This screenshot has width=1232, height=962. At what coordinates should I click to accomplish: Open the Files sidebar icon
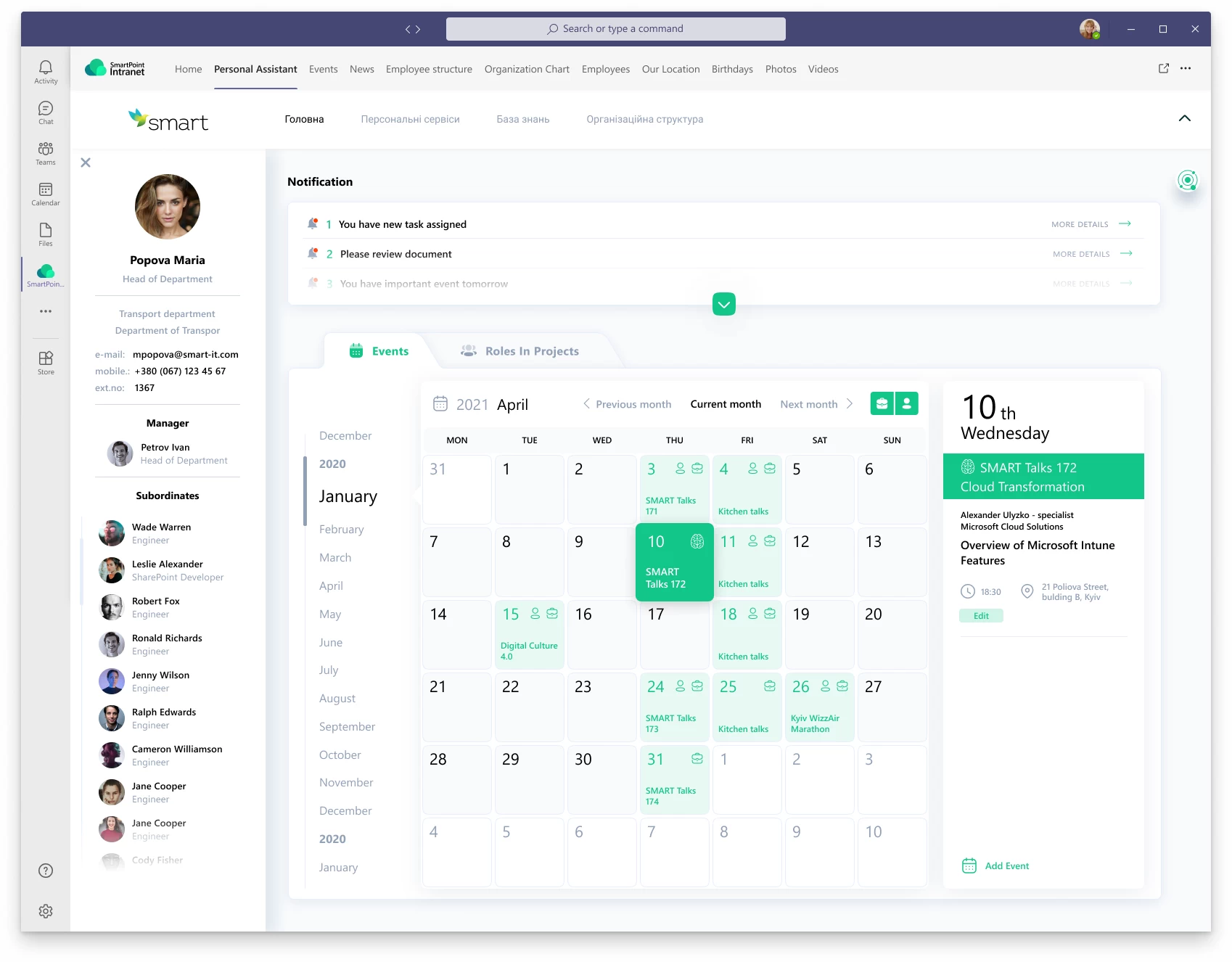46,234
